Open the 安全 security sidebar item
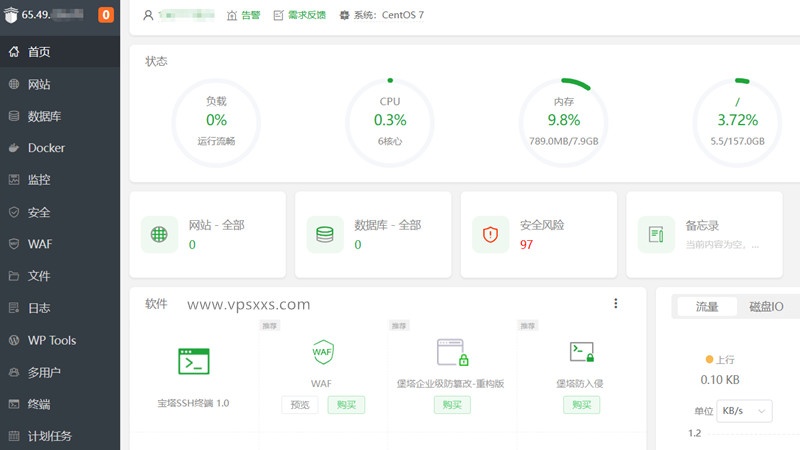This screenshot has width=800, height=450. click(x=60, y=212)
